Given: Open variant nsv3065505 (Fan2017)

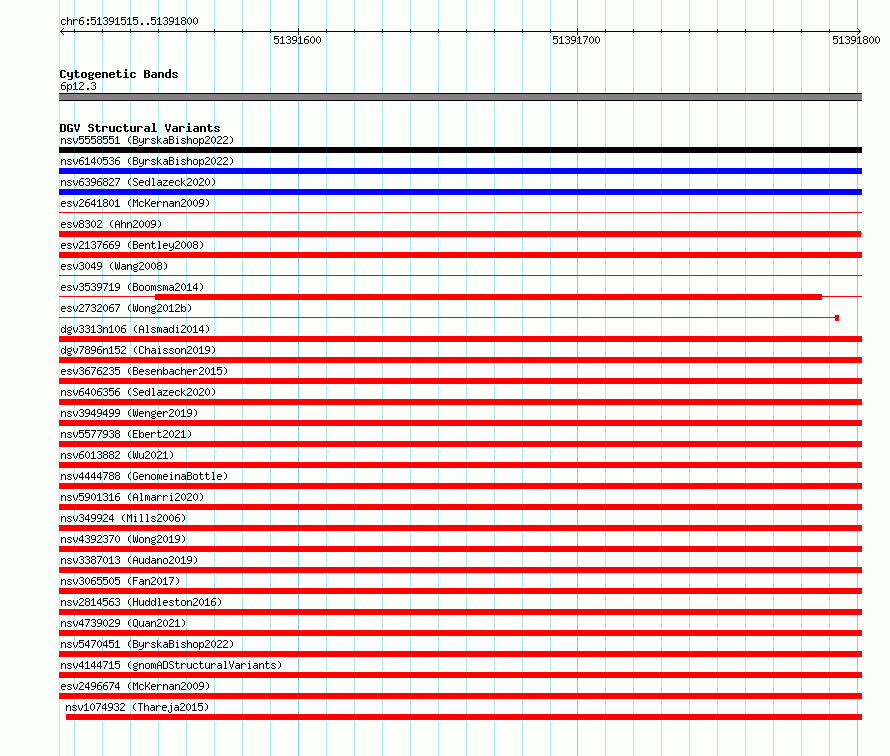Looking at the screenshot, I should [x=120, y=581].
